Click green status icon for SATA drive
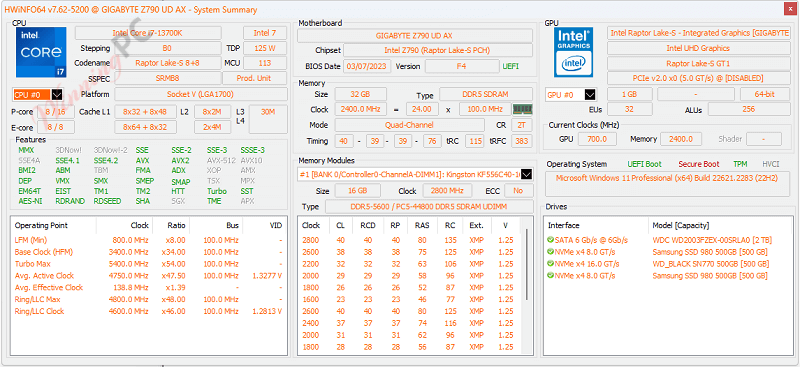Screen dimensions: 800x367 551,240
